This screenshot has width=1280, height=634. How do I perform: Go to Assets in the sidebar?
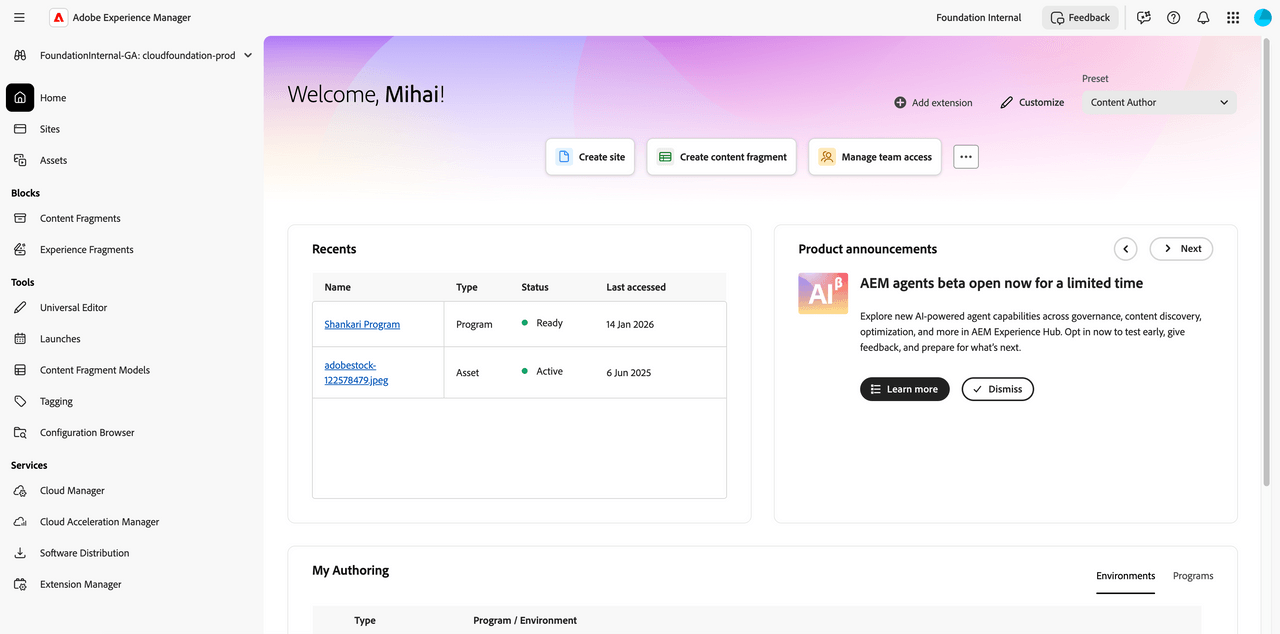(x=53, y=160)
